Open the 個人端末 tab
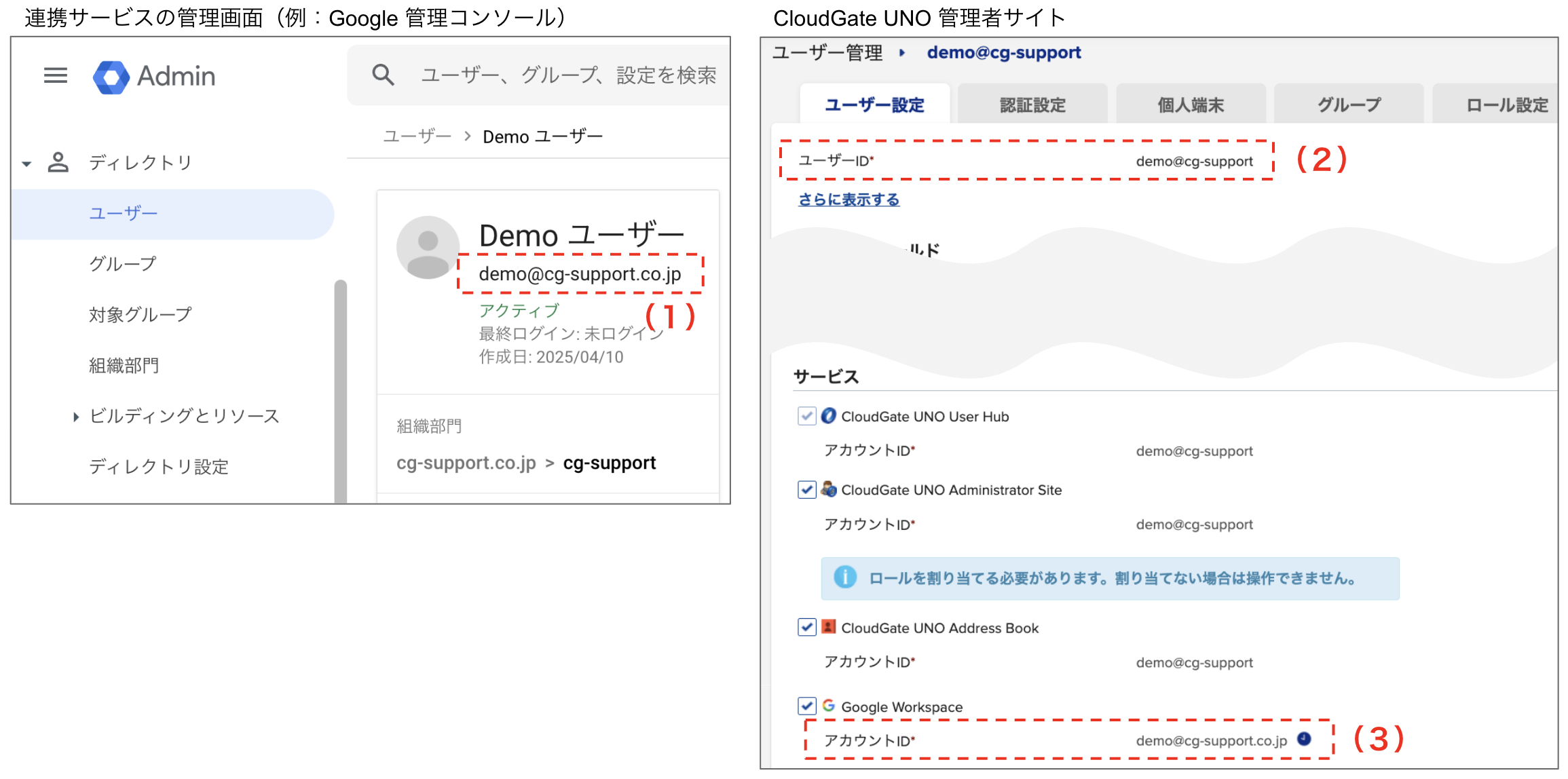The height and width of the screenshot is (779, 1568). (1191, 104)
